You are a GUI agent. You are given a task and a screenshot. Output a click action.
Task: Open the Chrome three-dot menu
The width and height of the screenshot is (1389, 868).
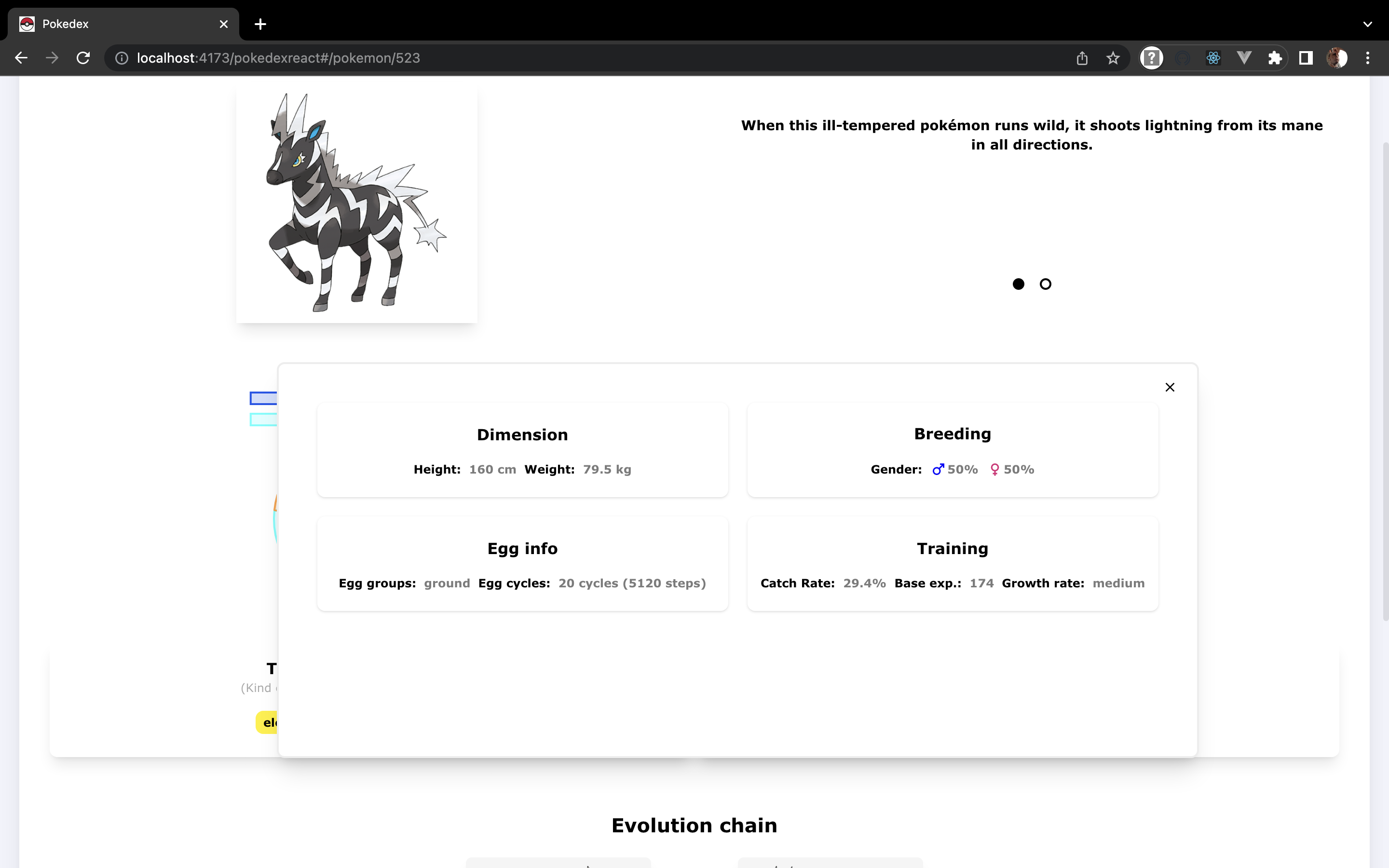point(1368,58)
